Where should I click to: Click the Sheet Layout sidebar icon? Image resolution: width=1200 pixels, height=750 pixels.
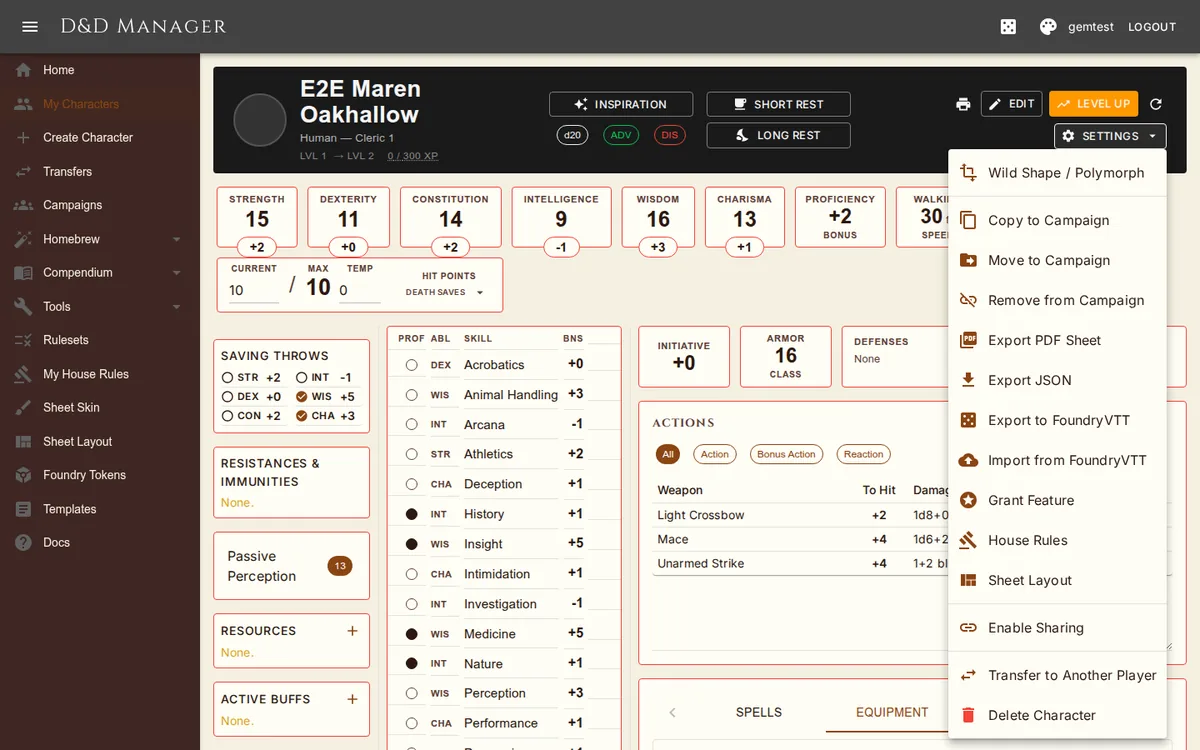(x=23, y=442)
